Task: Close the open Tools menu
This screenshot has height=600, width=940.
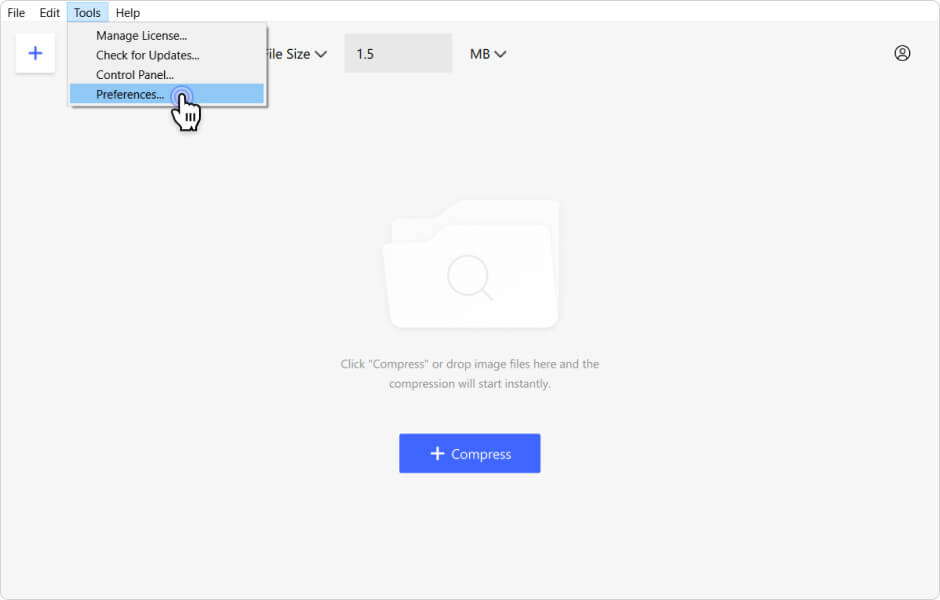Action: 87,13
